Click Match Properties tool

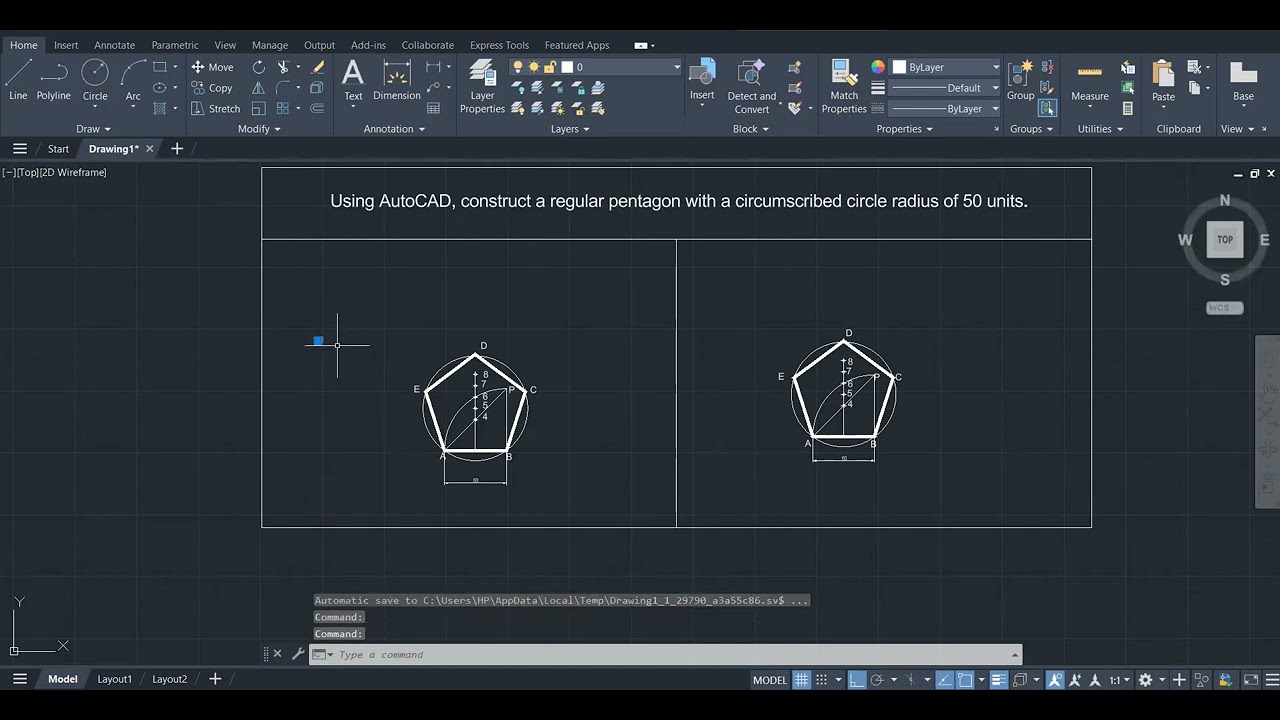coord(844,86)
